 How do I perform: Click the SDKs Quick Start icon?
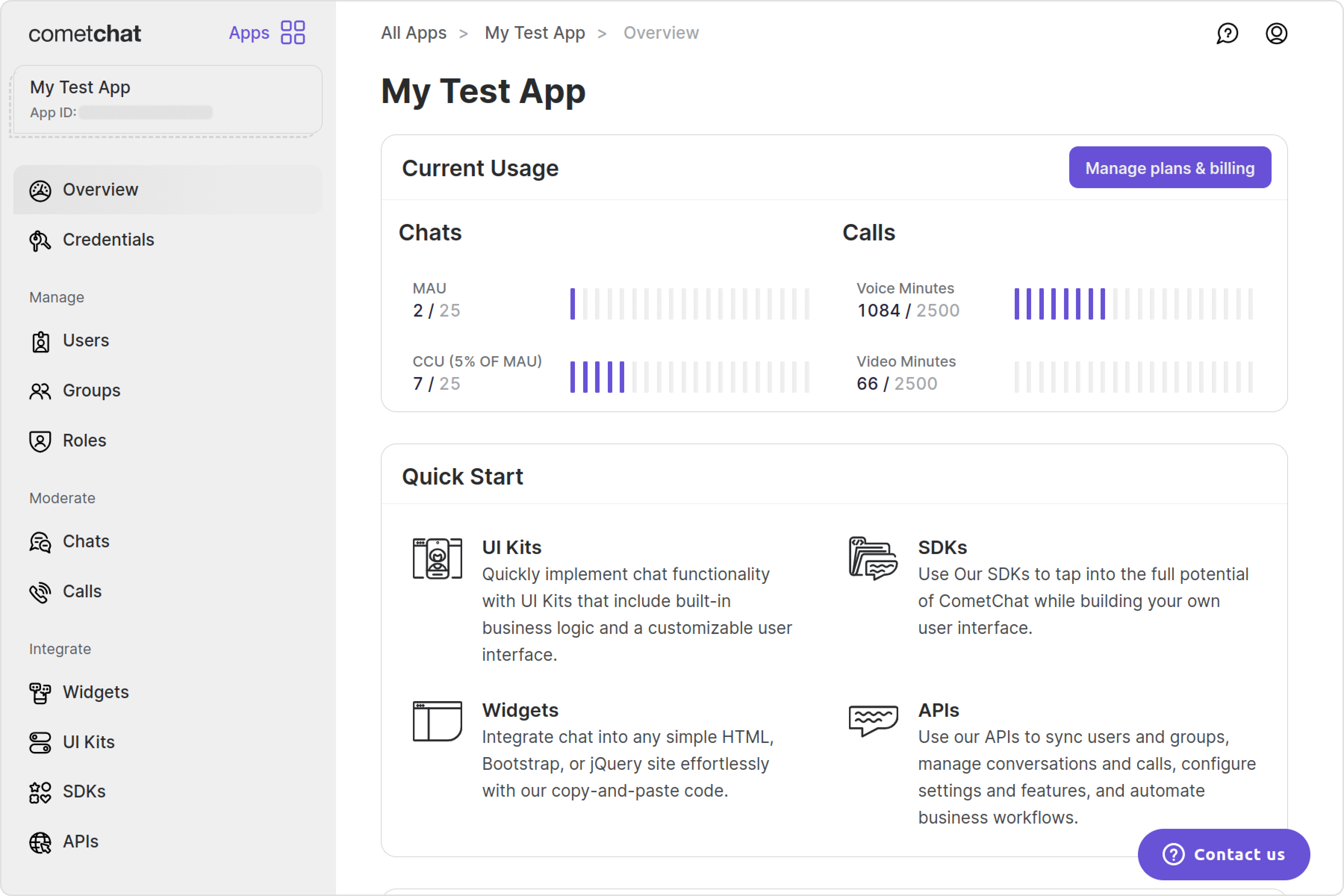pos(872,558)
